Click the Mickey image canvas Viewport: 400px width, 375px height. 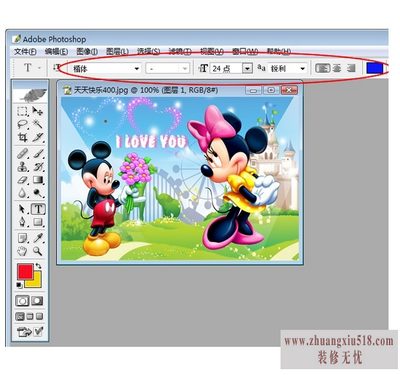180,179
